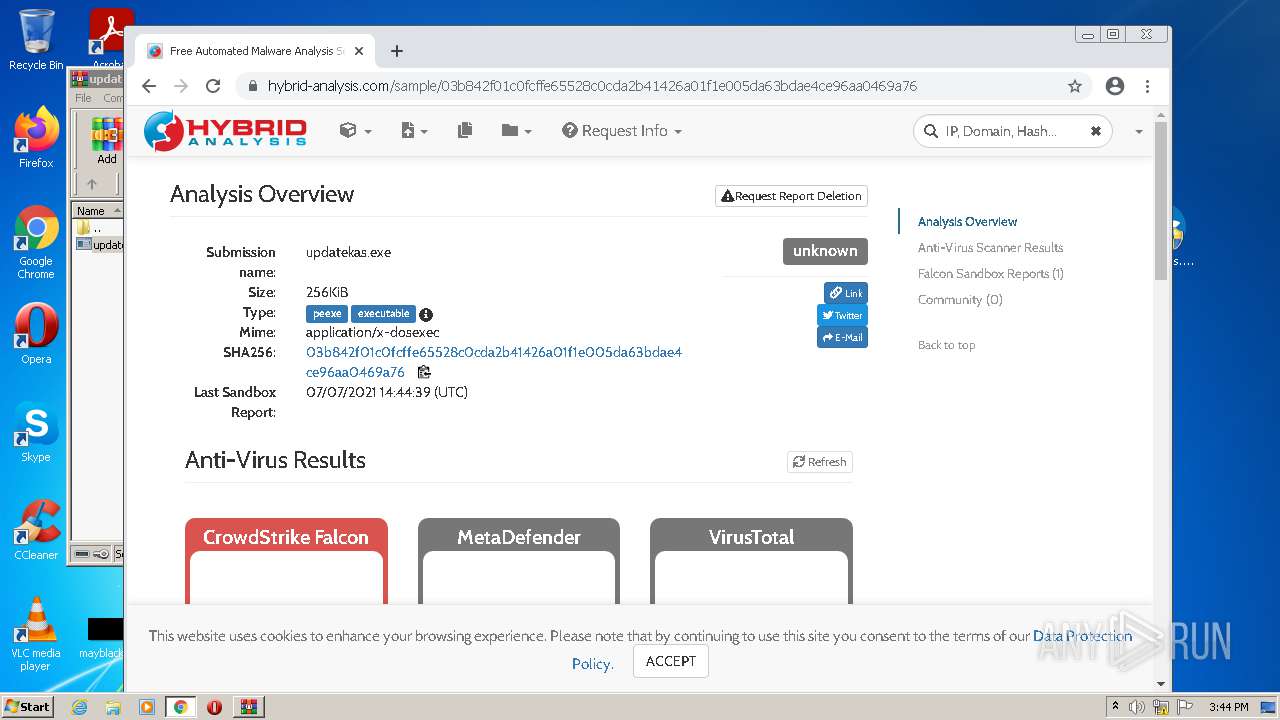Click the Windows Start button
Screen dimensions: 1280x720
tap(28, 706)
